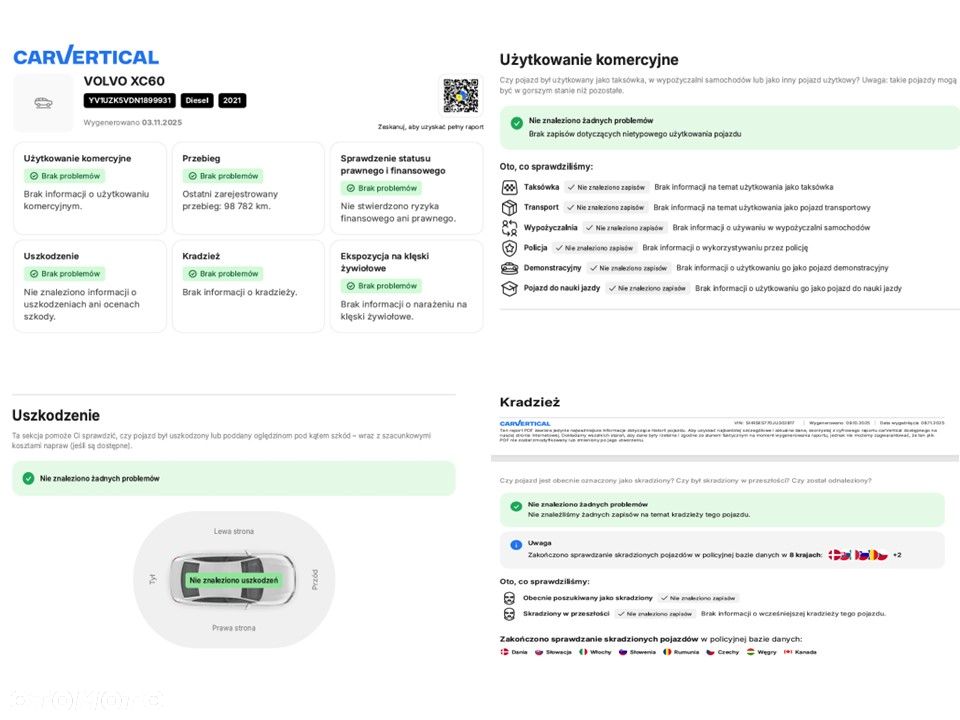Select the Diesel fuel tag
The image size is (960, 720).
(x=197, y=101)
